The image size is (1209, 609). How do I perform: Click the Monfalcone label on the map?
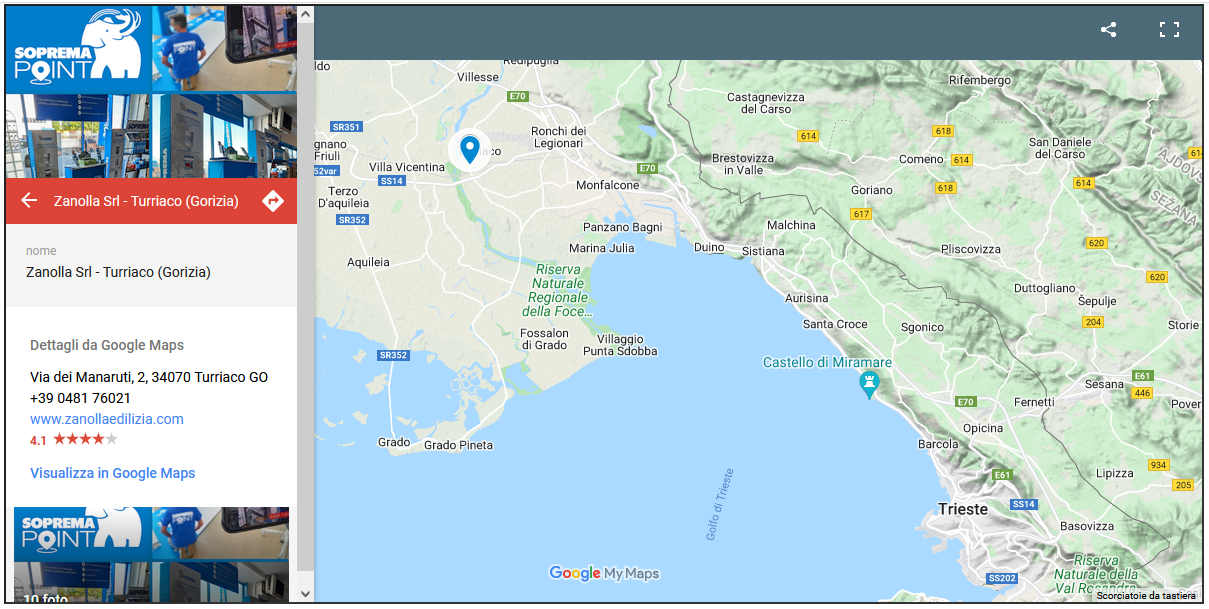click(x=607, y=185)
